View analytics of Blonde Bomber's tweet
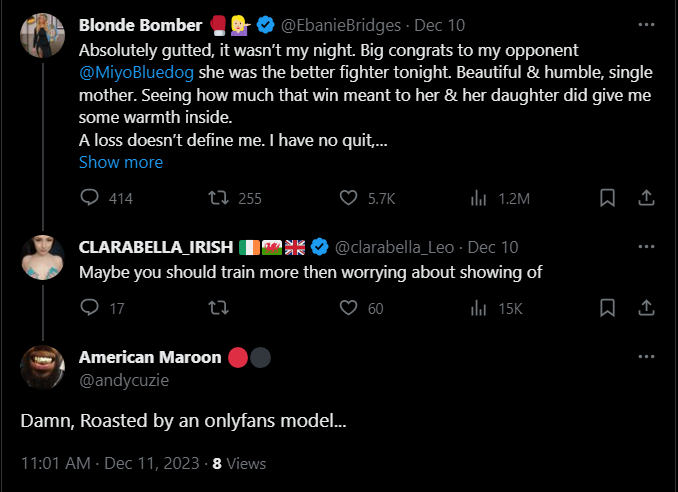The height and width of the screenshot is (492, 678). coord(478,198)
